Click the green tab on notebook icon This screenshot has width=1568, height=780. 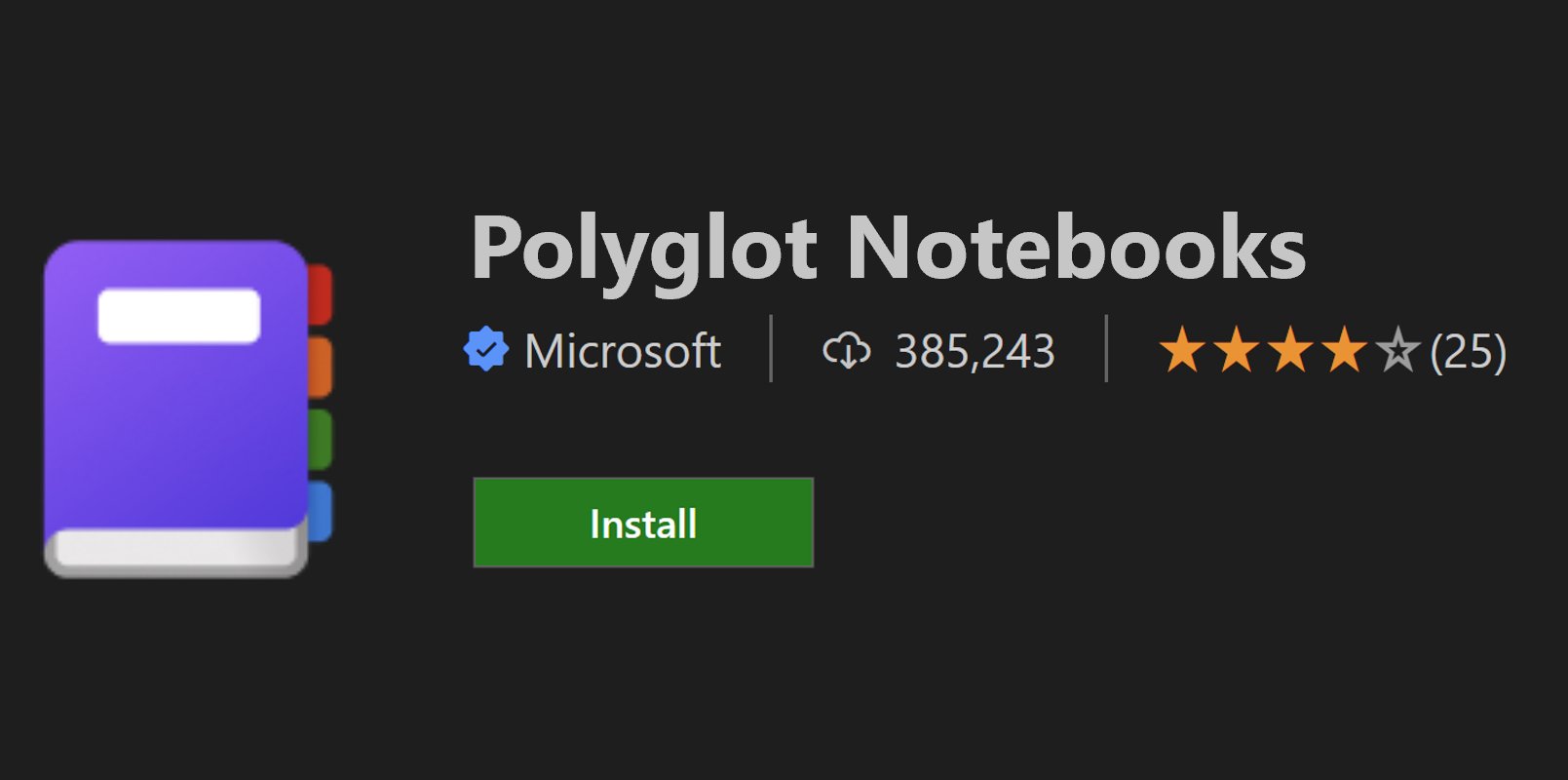click(321, 439)
